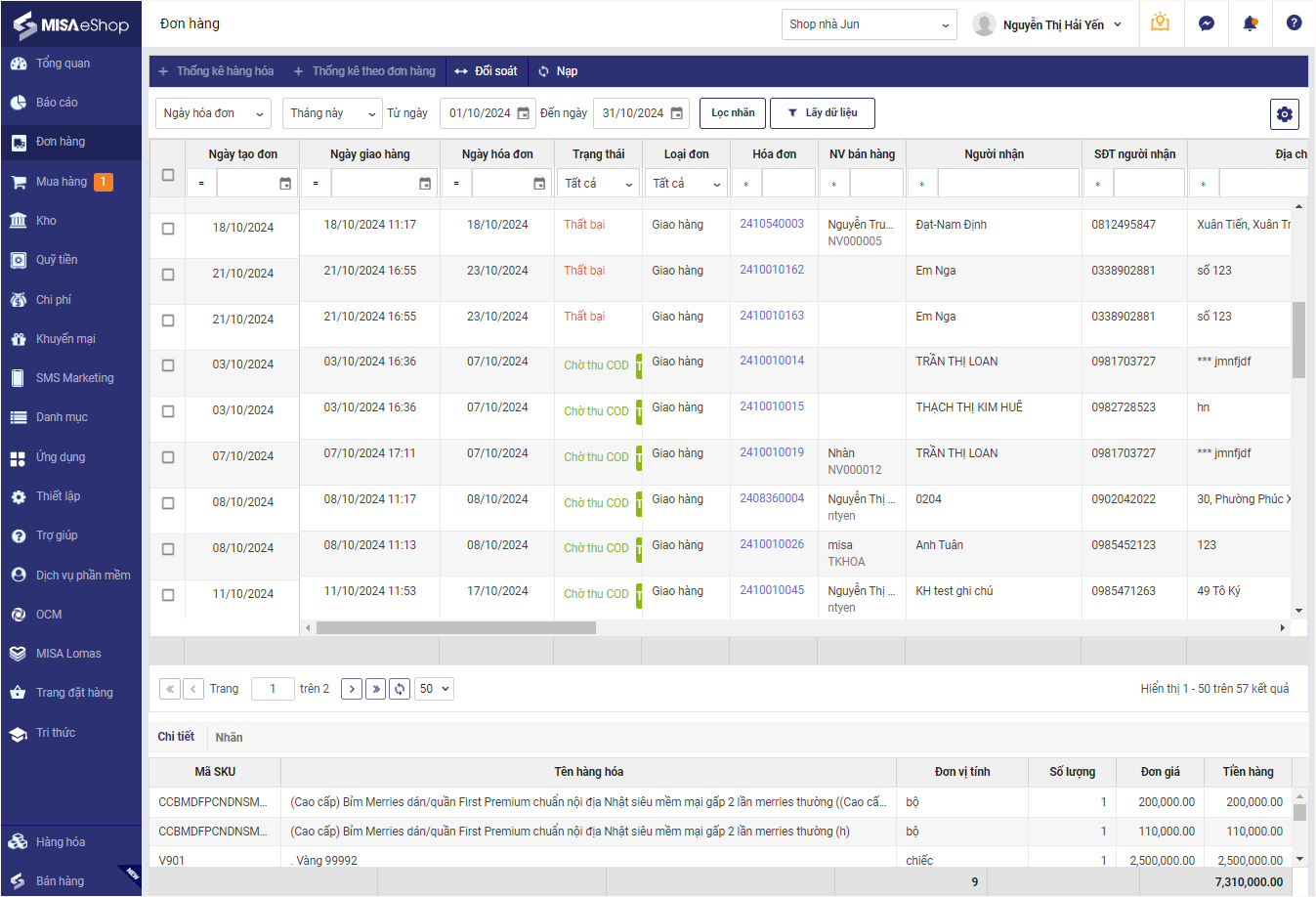Click the horizontal scrollbar of the order table
This screenshot has width=1316, height=897.
(x=455, y=627)
